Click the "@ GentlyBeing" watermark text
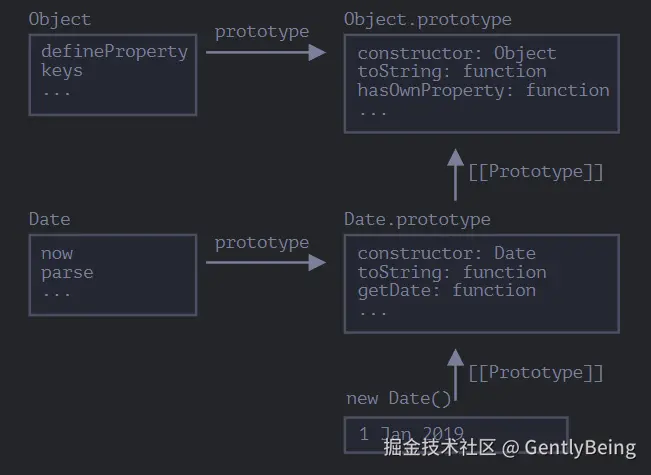Viewport: 651px width, 475px height. click(x=568, y=447)
